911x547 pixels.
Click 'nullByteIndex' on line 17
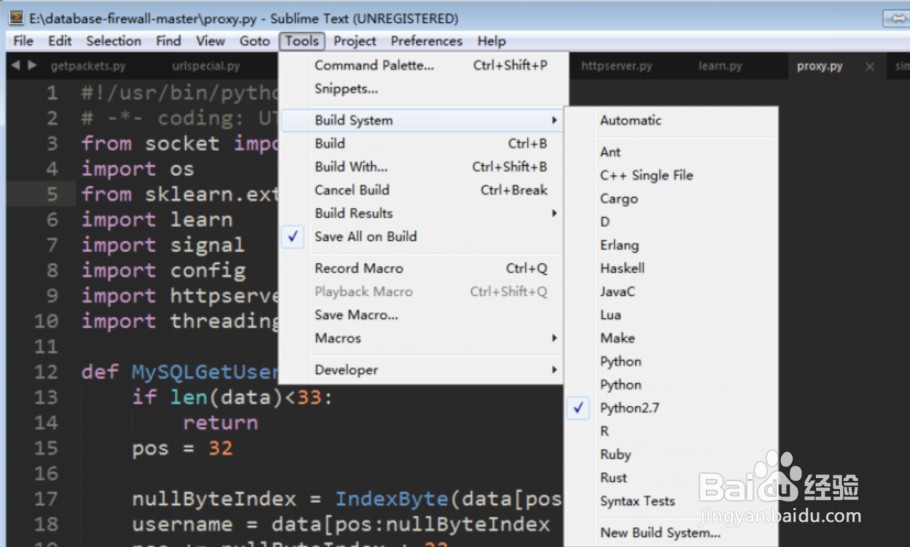pyautogui.click(x=214, y=499)
